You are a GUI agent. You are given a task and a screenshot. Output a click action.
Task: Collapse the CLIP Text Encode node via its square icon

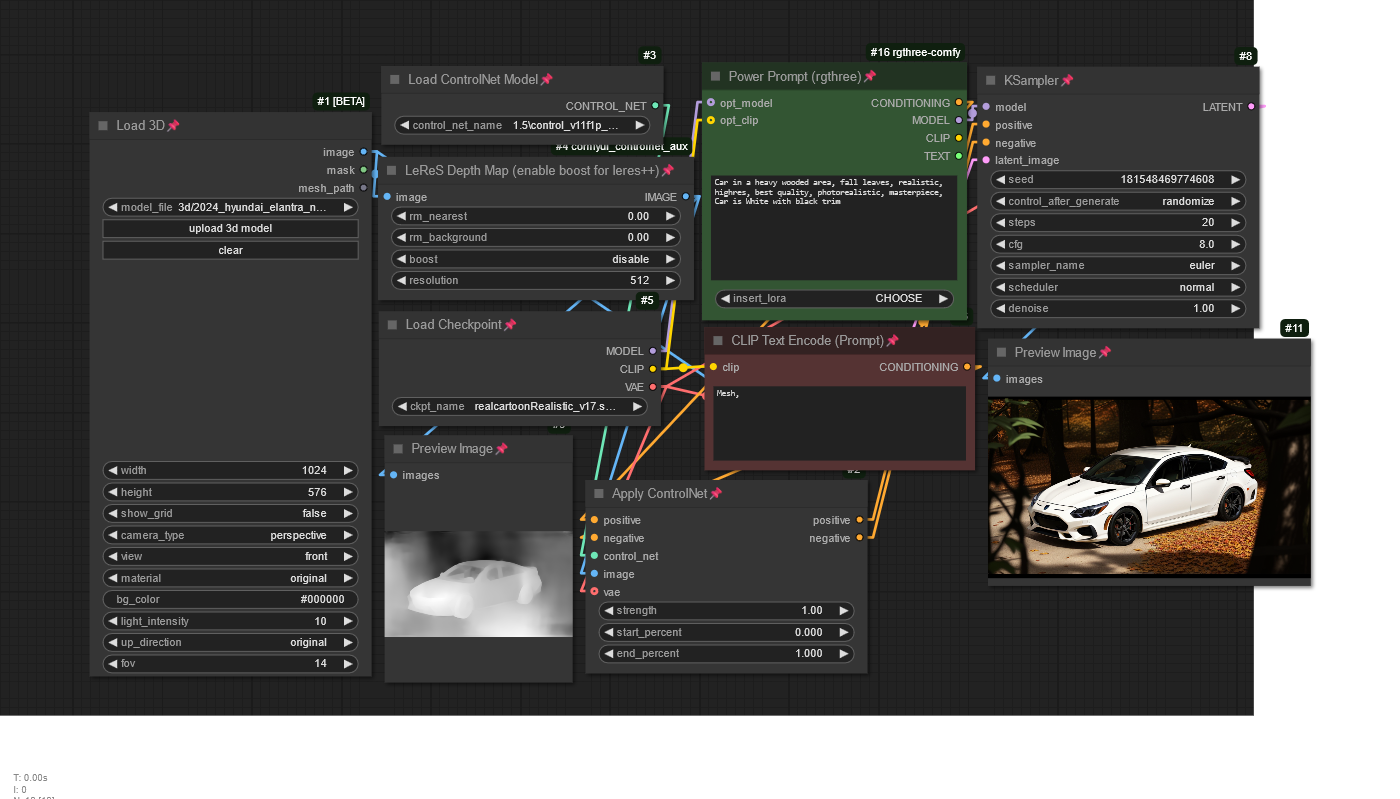717,341
